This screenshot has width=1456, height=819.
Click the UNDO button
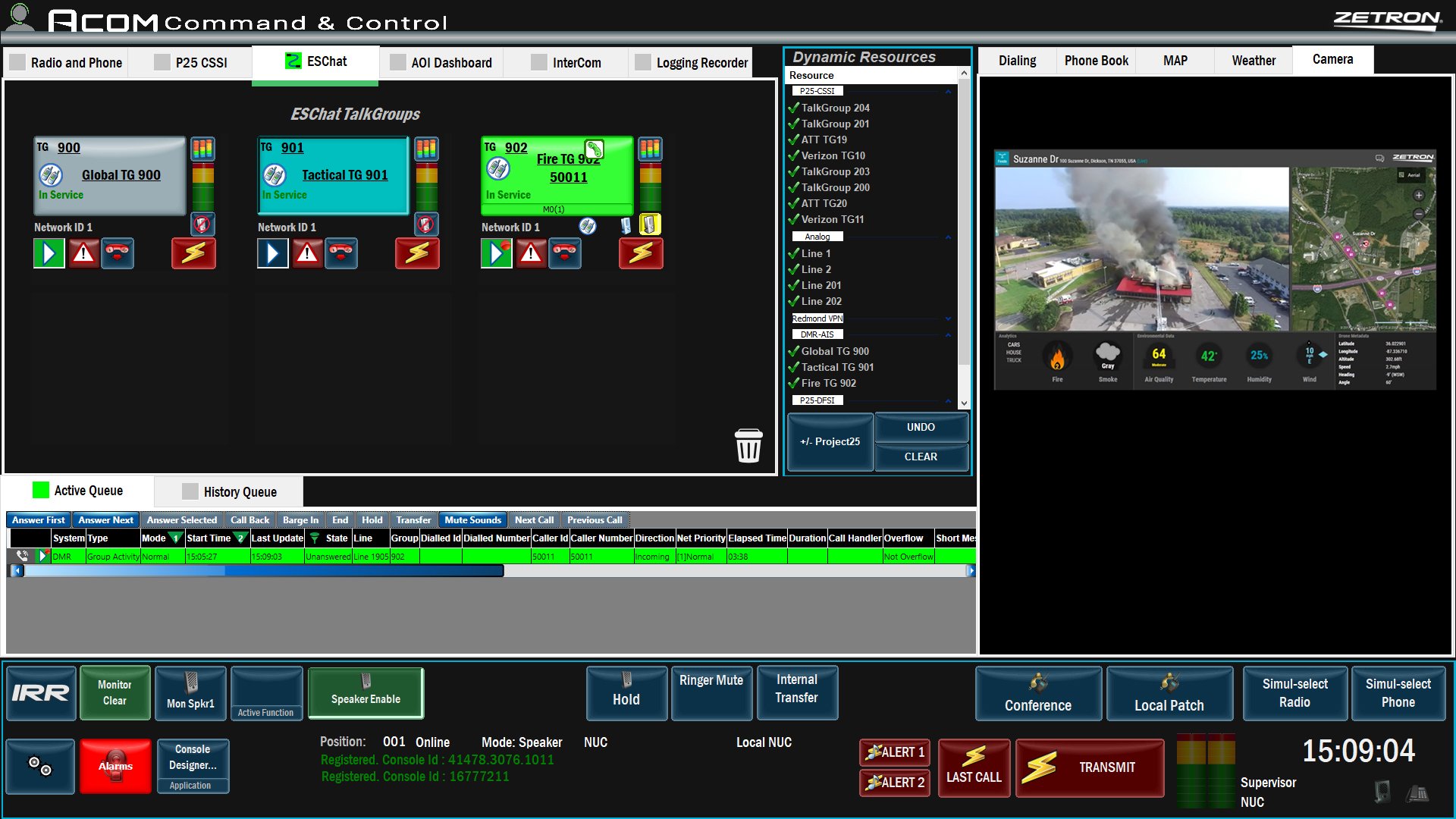click(x=921, y=428)
